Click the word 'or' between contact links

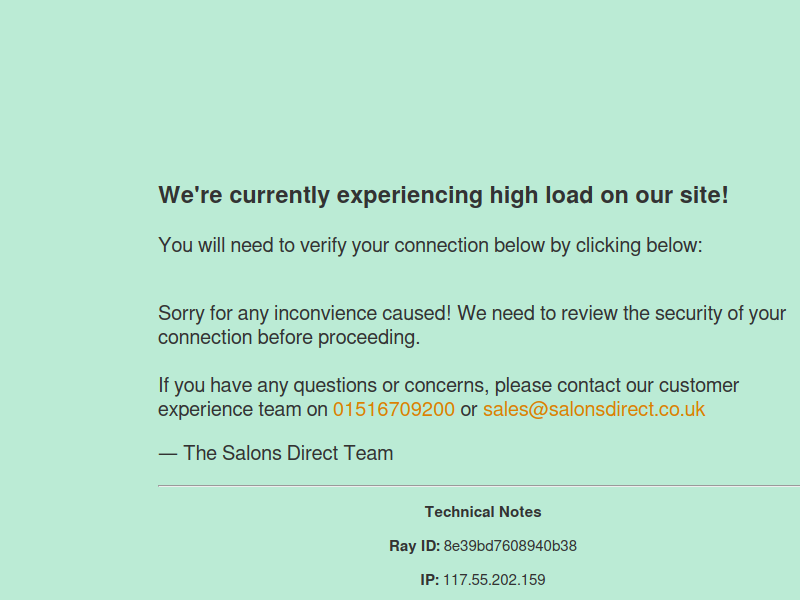(x=468, y=410)
